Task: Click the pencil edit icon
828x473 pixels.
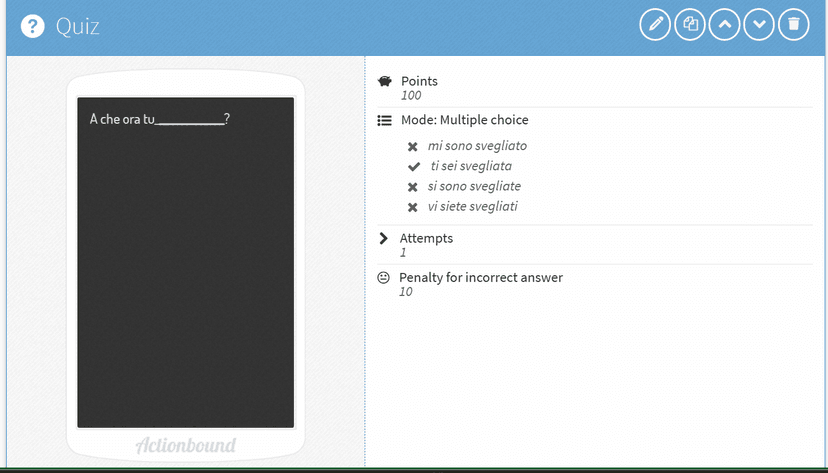Action: [x=655, y=25]
